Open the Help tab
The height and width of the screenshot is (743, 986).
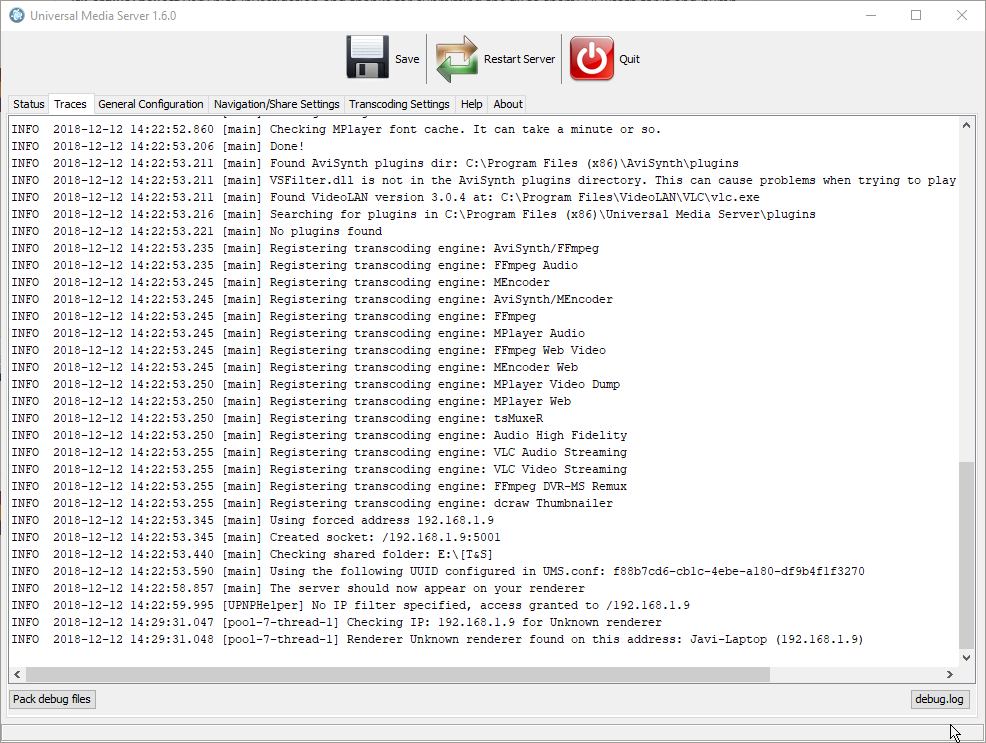(x=472, y=104)
